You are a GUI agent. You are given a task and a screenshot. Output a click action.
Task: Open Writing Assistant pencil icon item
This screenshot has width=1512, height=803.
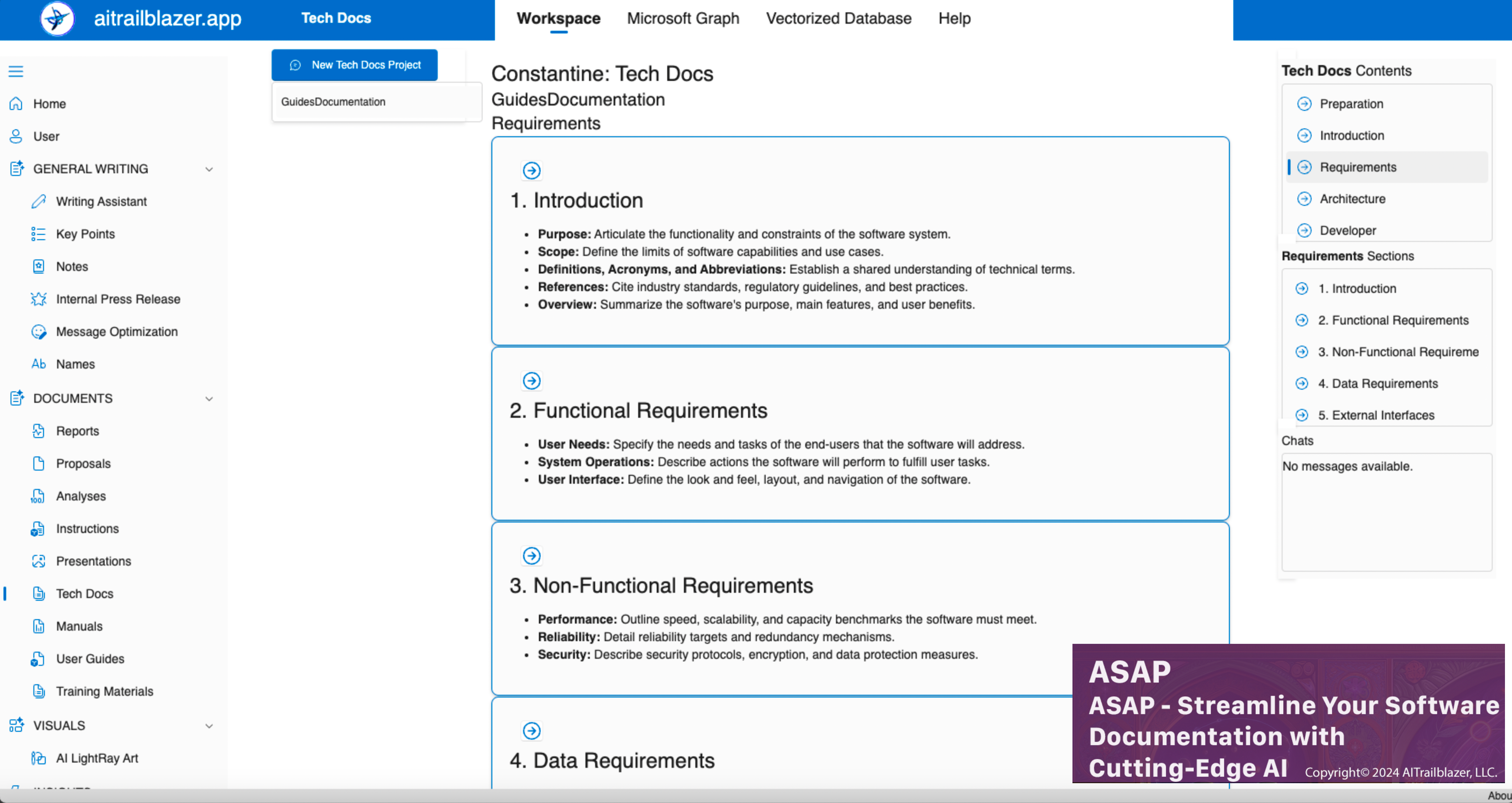tap(39, 201)
